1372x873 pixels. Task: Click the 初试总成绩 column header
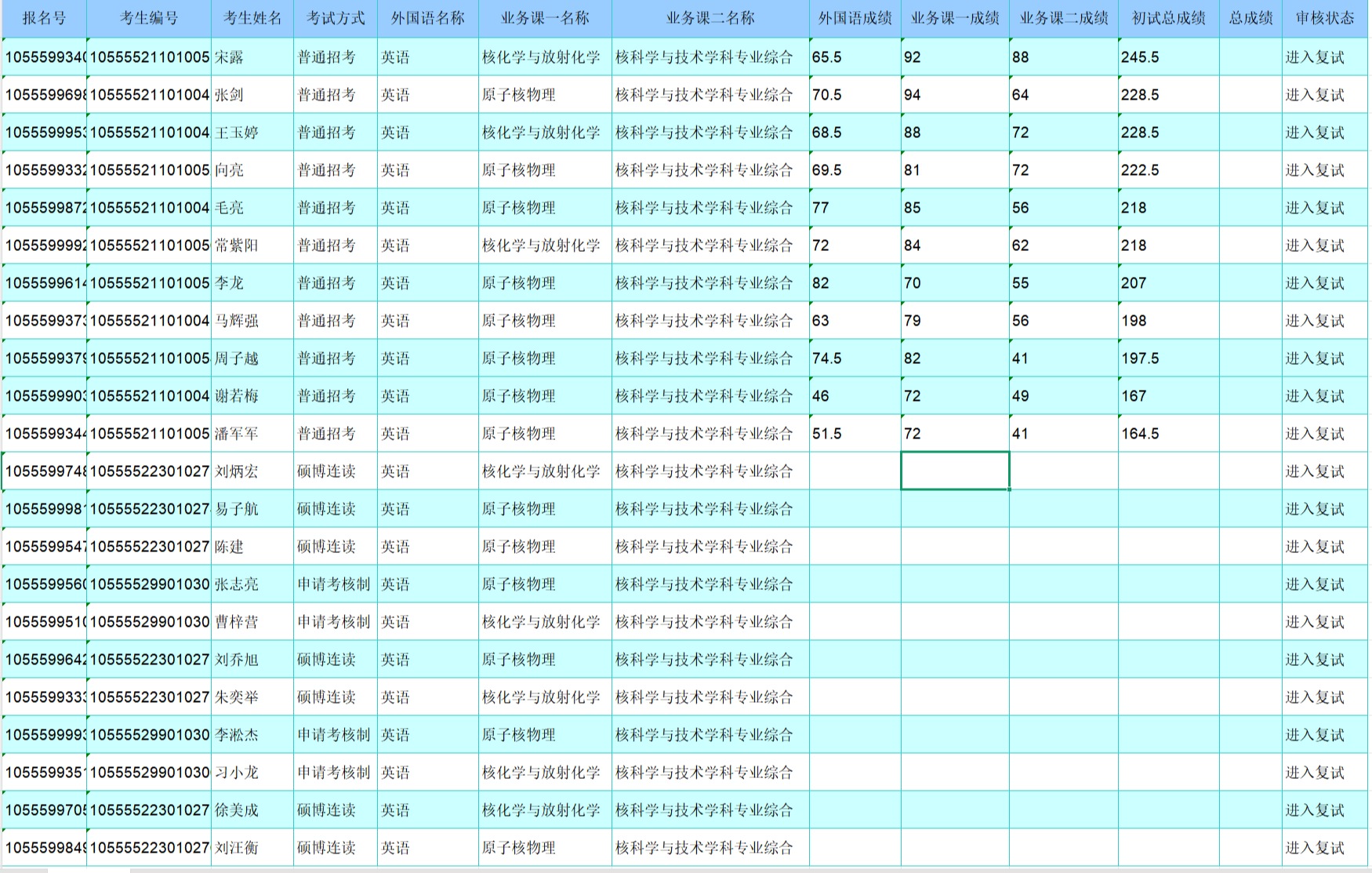[x=1168, y=19]
